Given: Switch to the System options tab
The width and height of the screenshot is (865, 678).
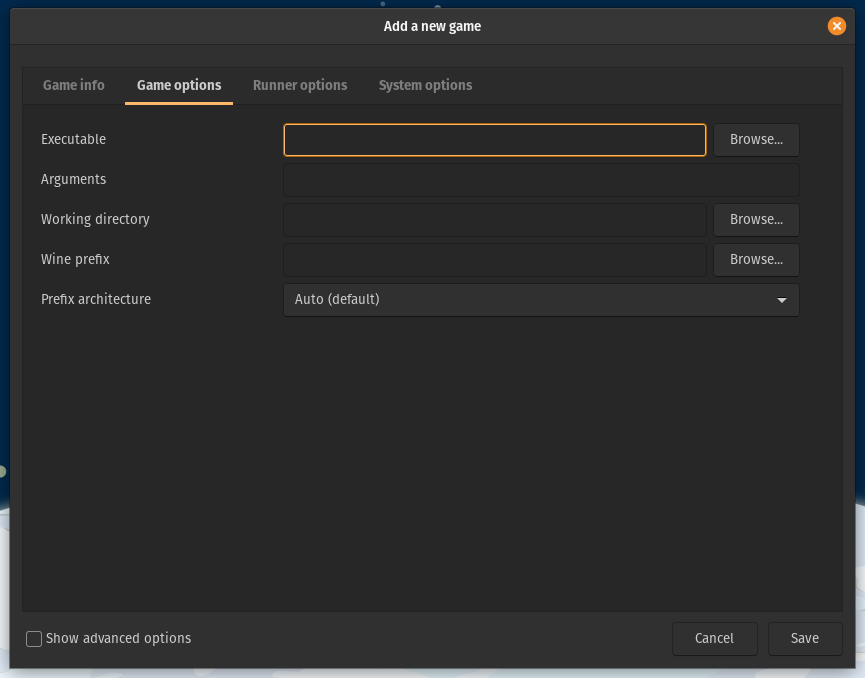Looking at the screenshot, I should pos(425,85).
